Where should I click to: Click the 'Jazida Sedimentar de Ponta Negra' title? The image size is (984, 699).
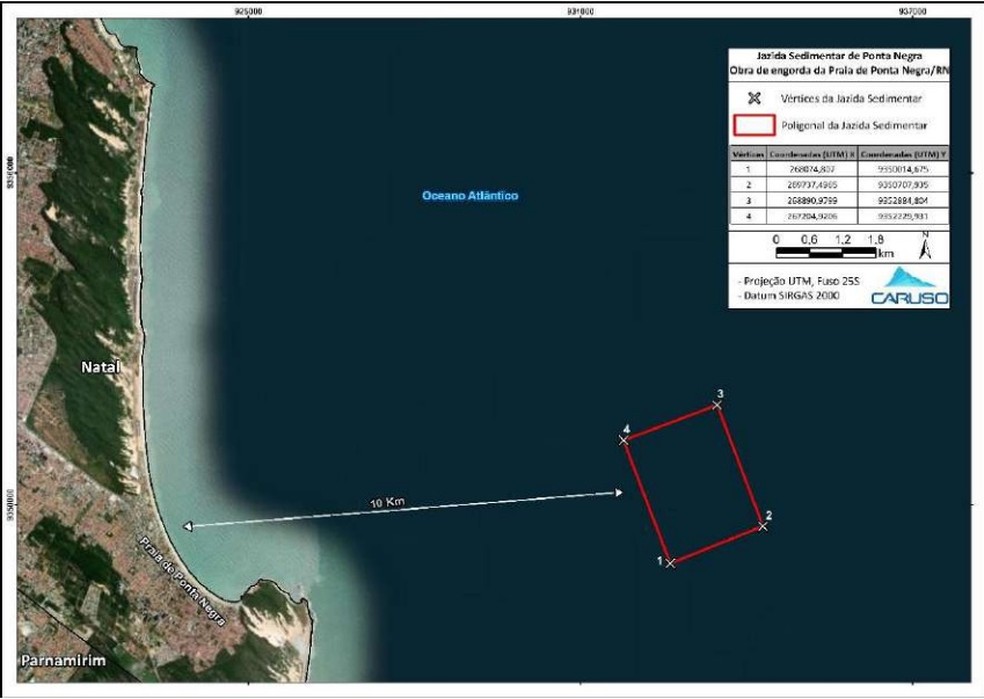coord(839,56)
